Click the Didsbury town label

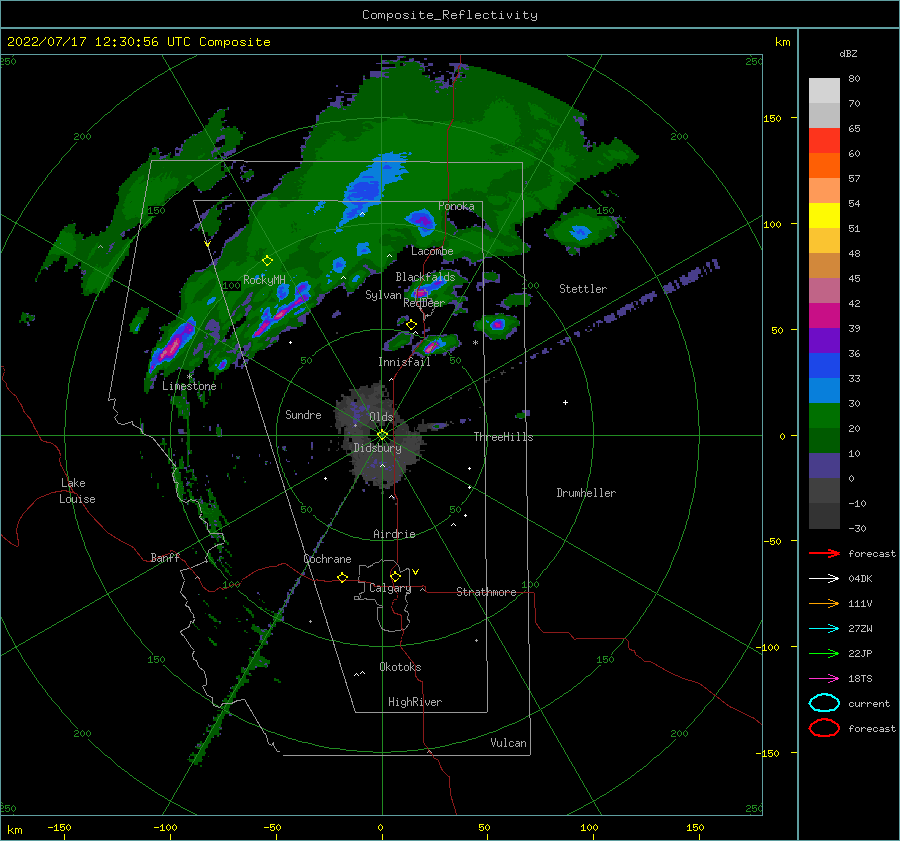pos(377,448)
